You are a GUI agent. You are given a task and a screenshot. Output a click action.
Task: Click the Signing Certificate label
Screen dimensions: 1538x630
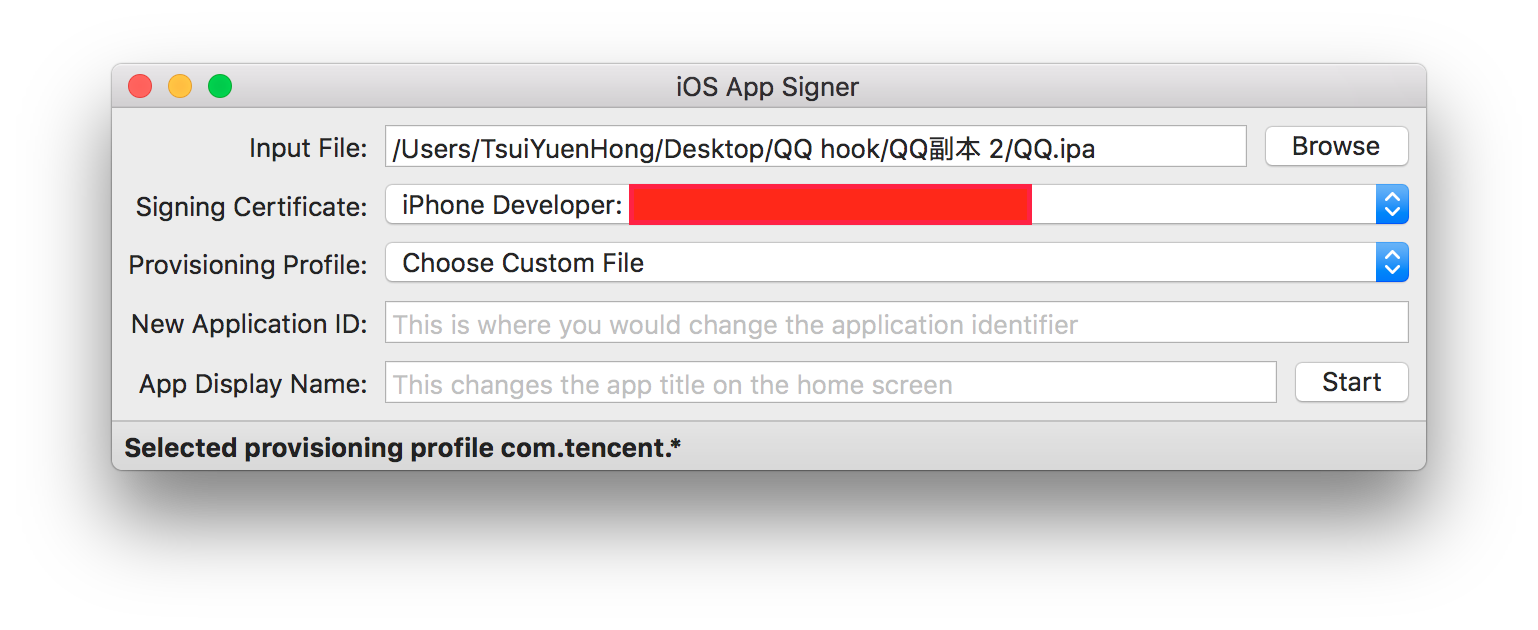point(251,207)
